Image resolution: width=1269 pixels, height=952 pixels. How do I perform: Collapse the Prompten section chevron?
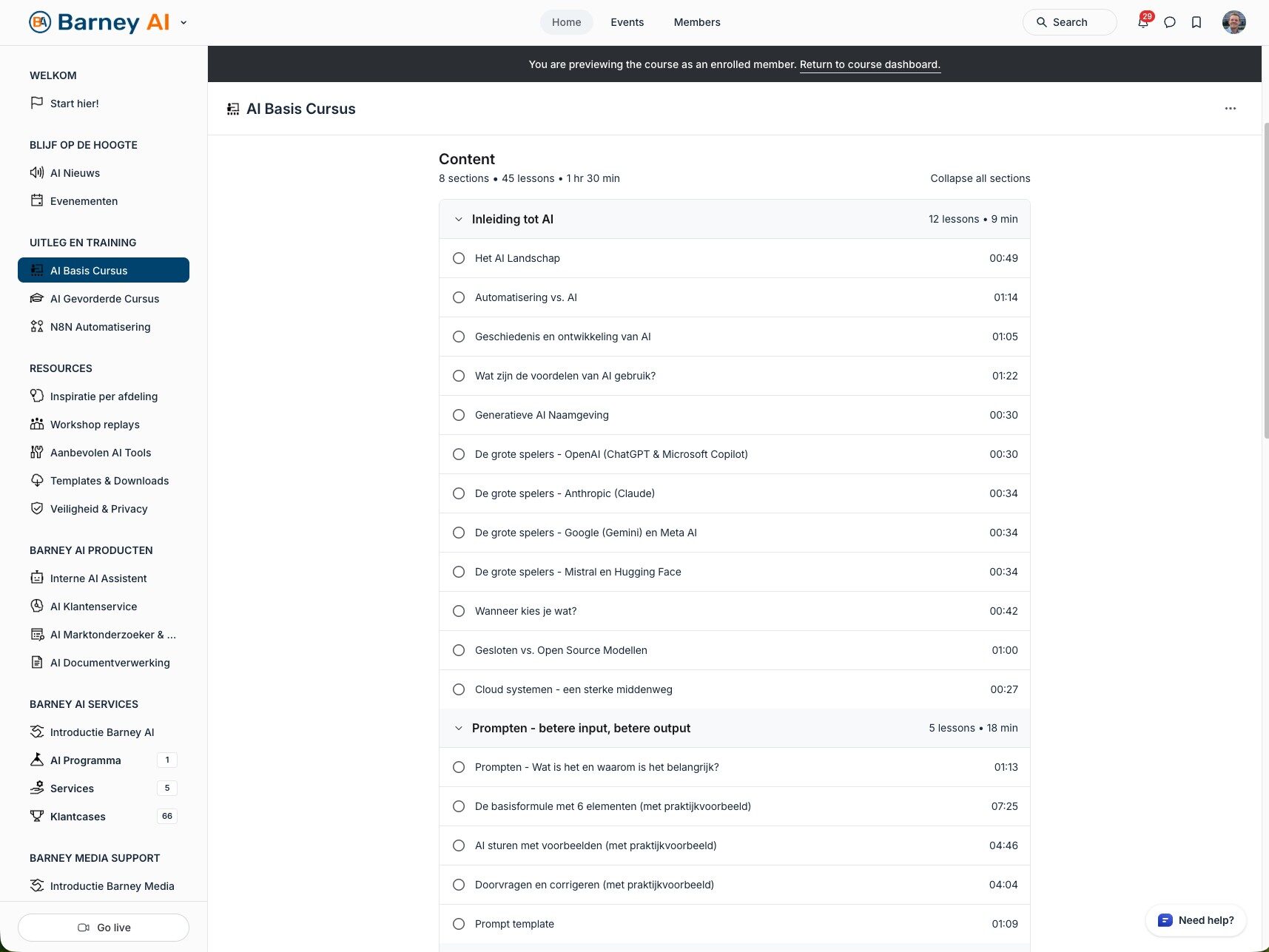tap(459, 729)
